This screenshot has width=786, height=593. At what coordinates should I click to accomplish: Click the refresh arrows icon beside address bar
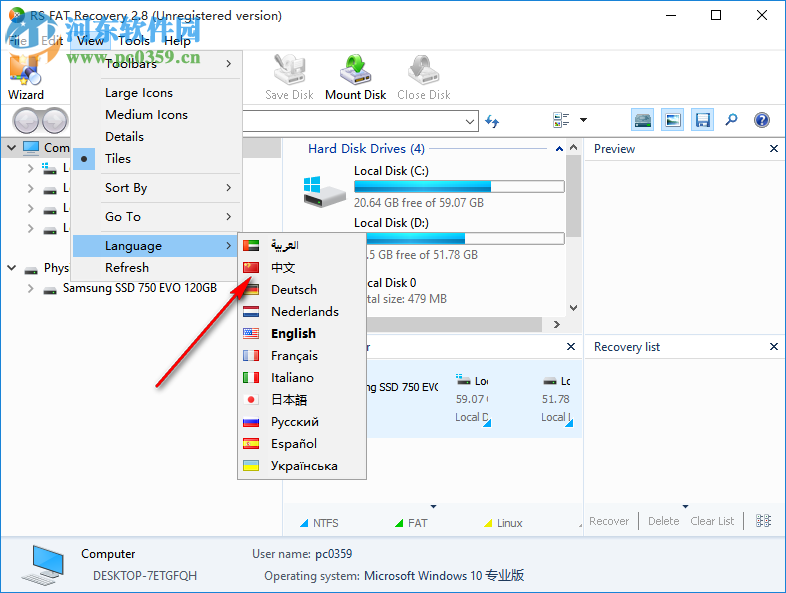[492, 121]
